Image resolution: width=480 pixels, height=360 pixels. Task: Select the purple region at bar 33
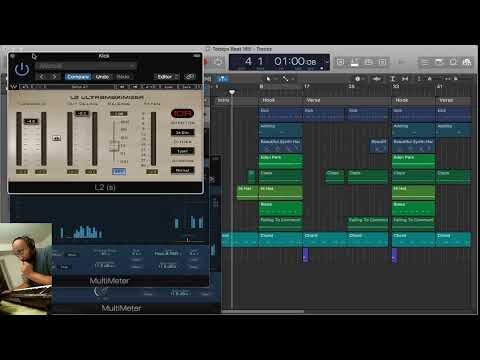click(395, 255)
